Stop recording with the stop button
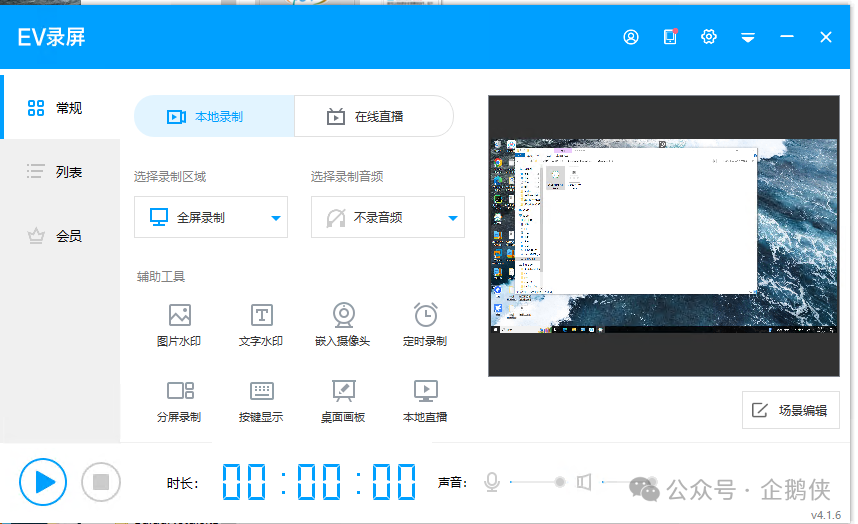858x524 pixels. pyautogui.click(x=101, y=482)
